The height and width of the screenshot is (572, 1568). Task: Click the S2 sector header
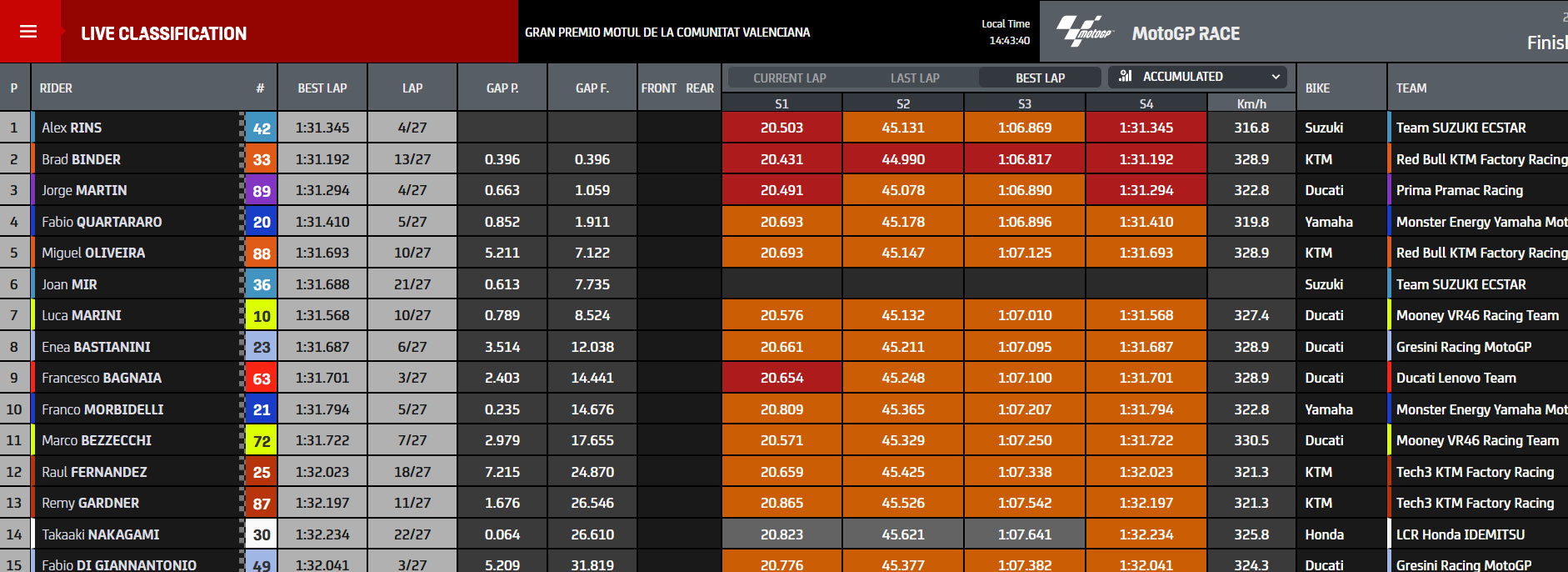click(x=903, y=103)
